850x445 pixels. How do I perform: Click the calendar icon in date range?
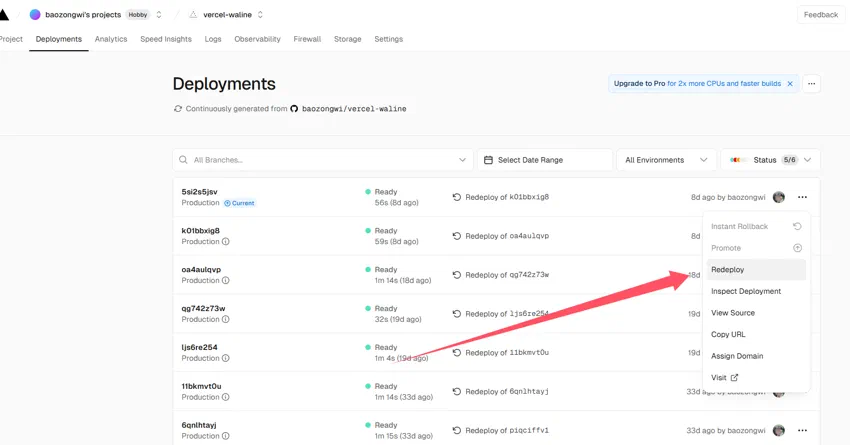(x=488, y=160)
